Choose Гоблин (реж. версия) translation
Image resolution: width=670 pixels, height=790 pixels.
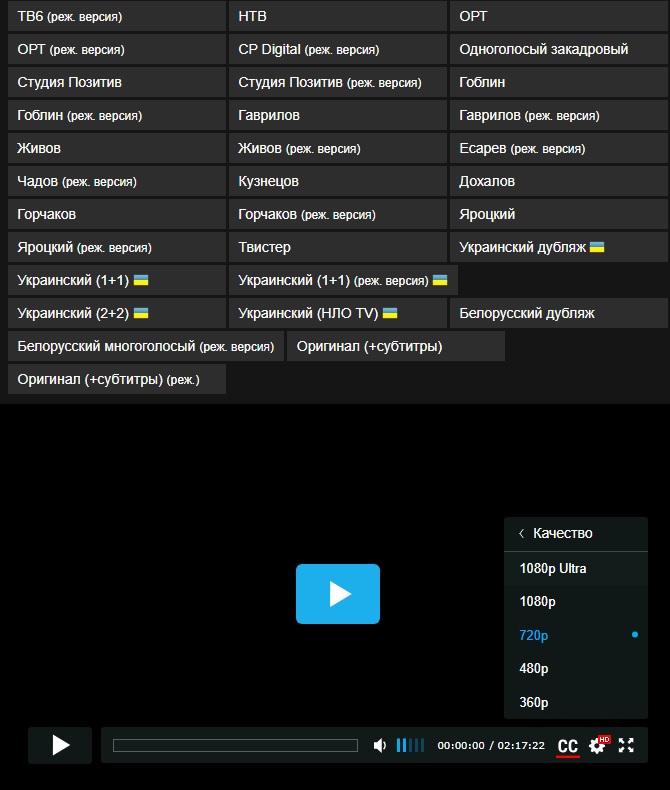[117, 115]
